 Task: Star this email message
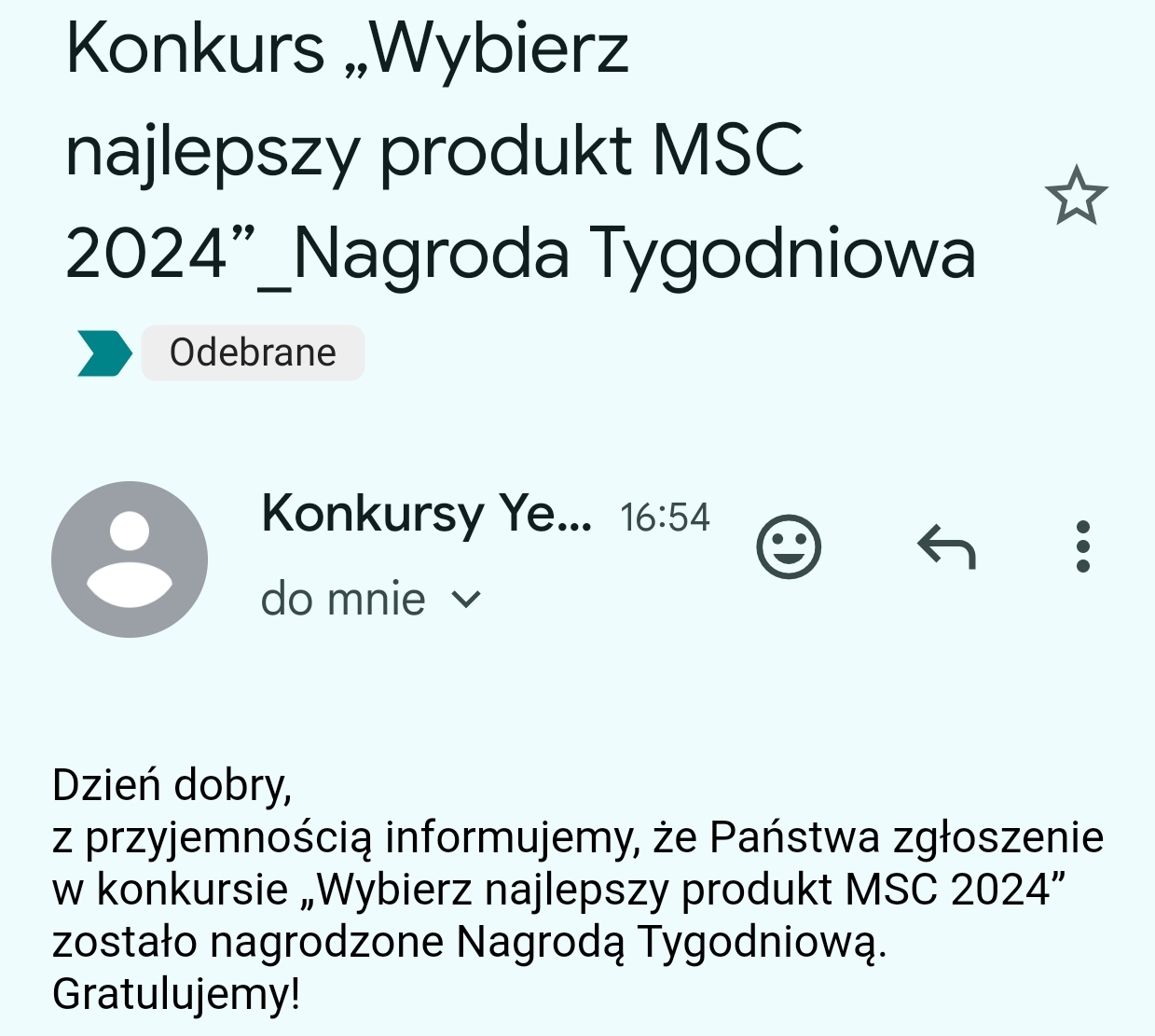[x=1076, y=196]
